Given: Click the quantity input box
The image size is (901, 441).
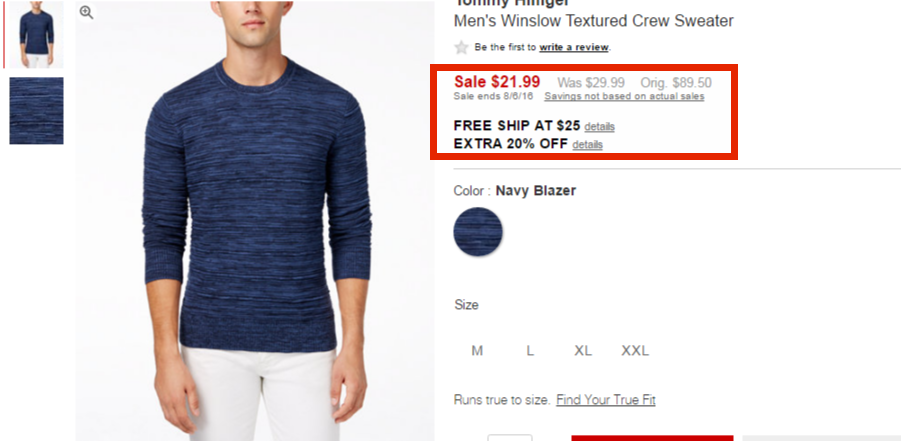Looking at the screenshot, I should pyautogui.click(x=510, y=438).
